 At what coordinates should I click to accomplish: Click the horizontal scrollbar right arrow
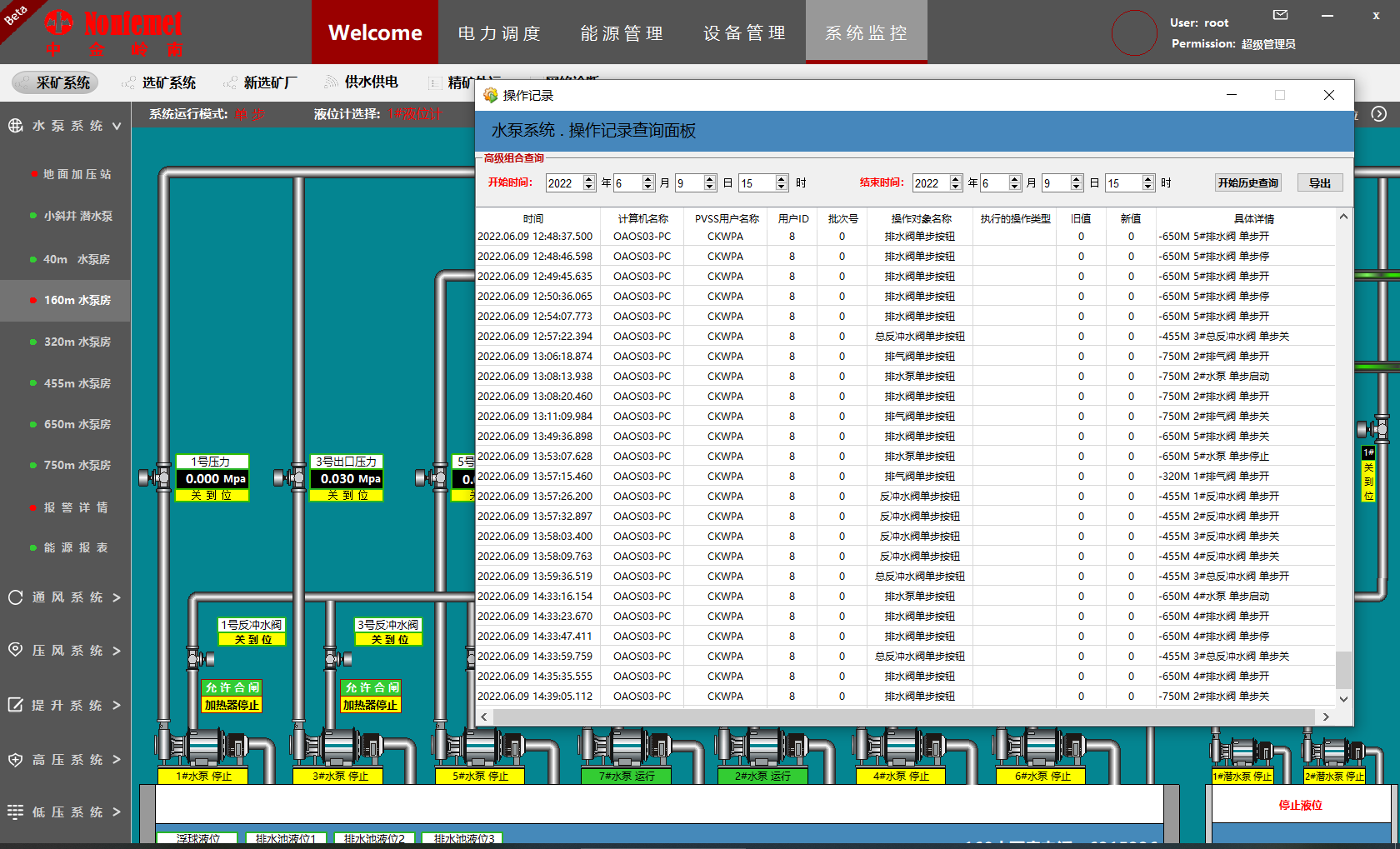[1326, 717]
